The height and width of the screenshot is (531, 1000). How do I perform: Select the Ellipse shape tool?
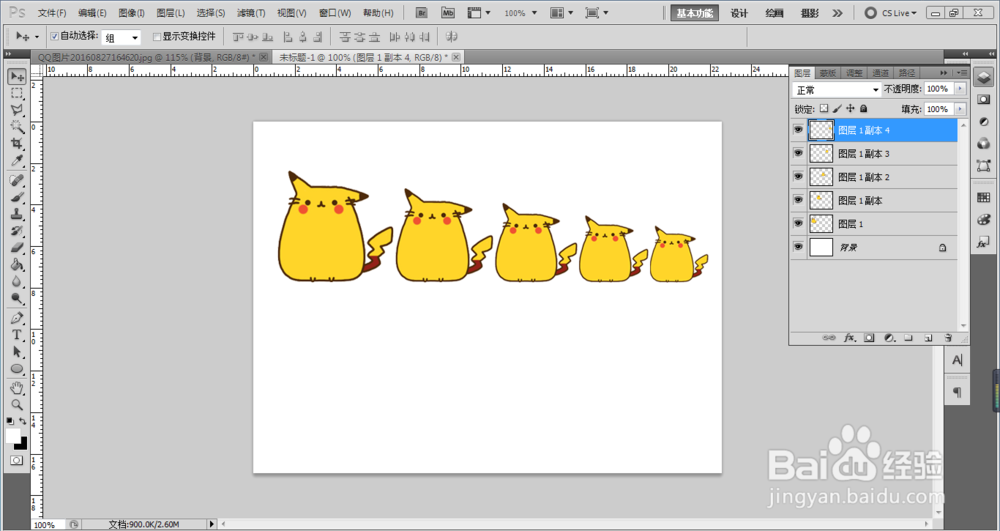click(17, 368)
